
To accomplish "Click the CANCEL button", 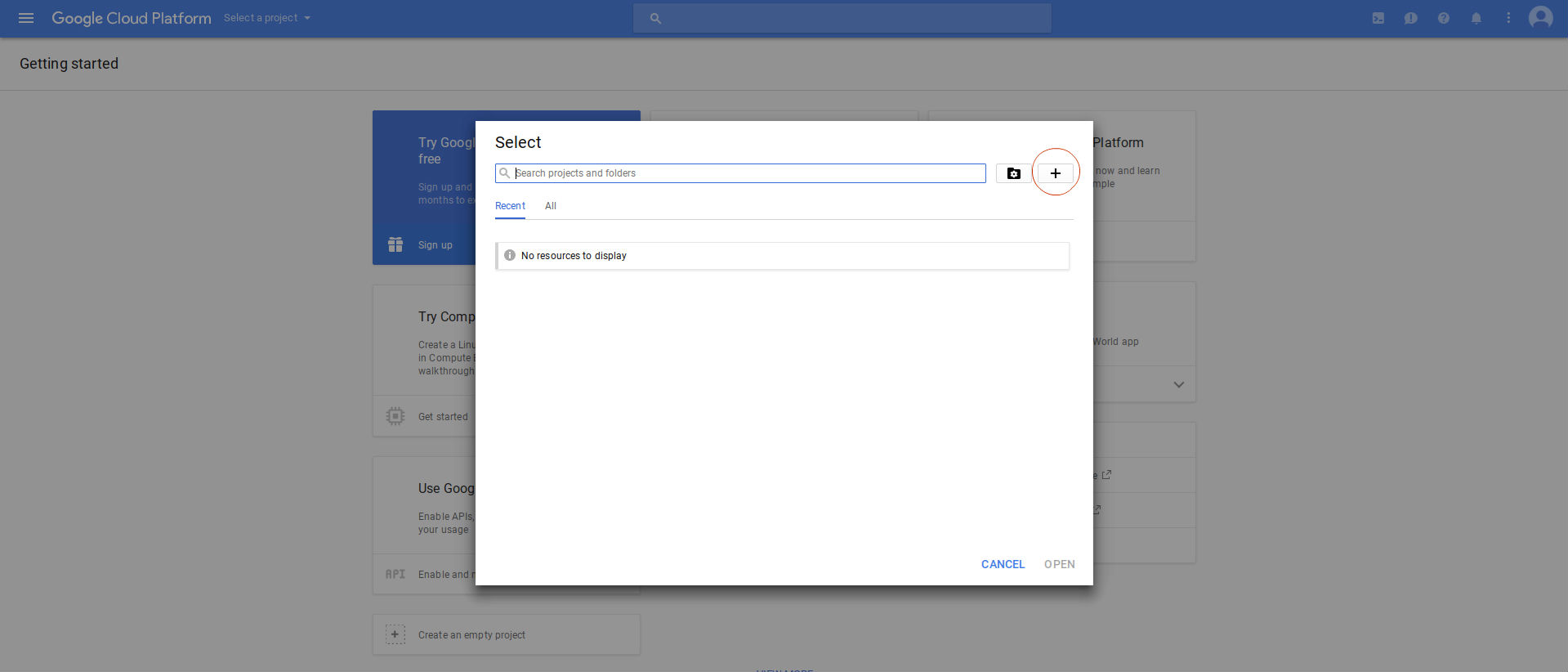I will coord(1003,564).
